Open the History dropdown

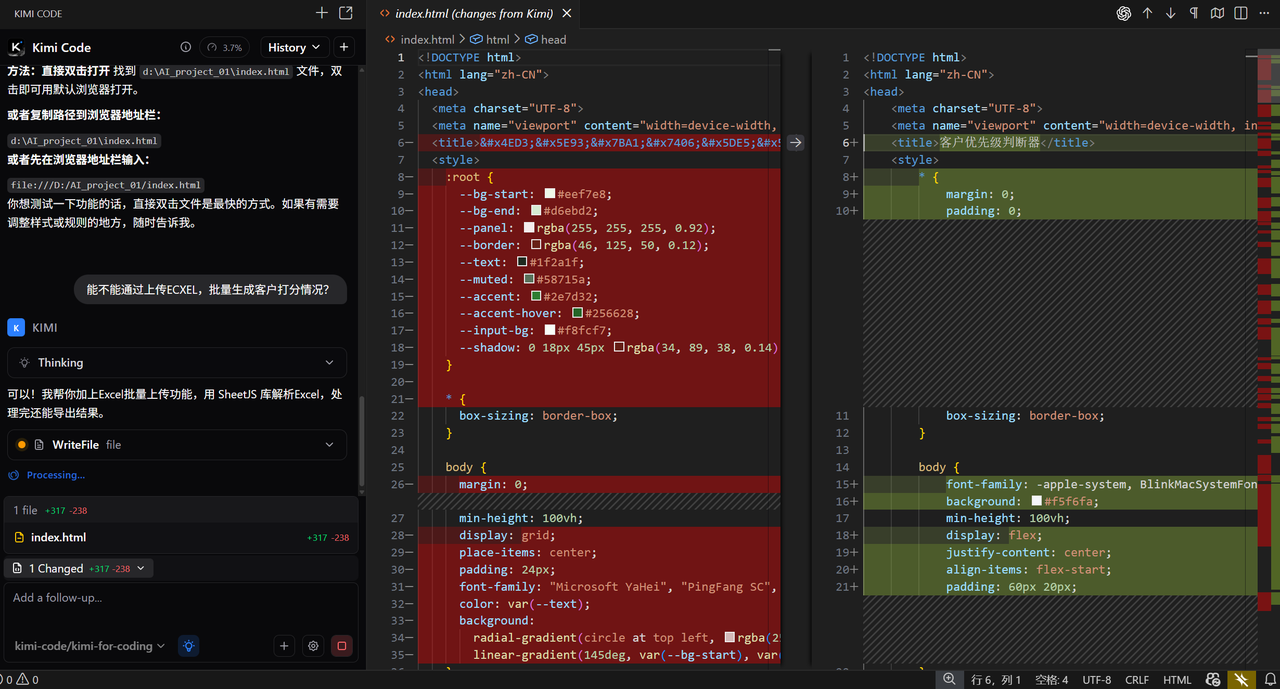click(x=294, y=47)
